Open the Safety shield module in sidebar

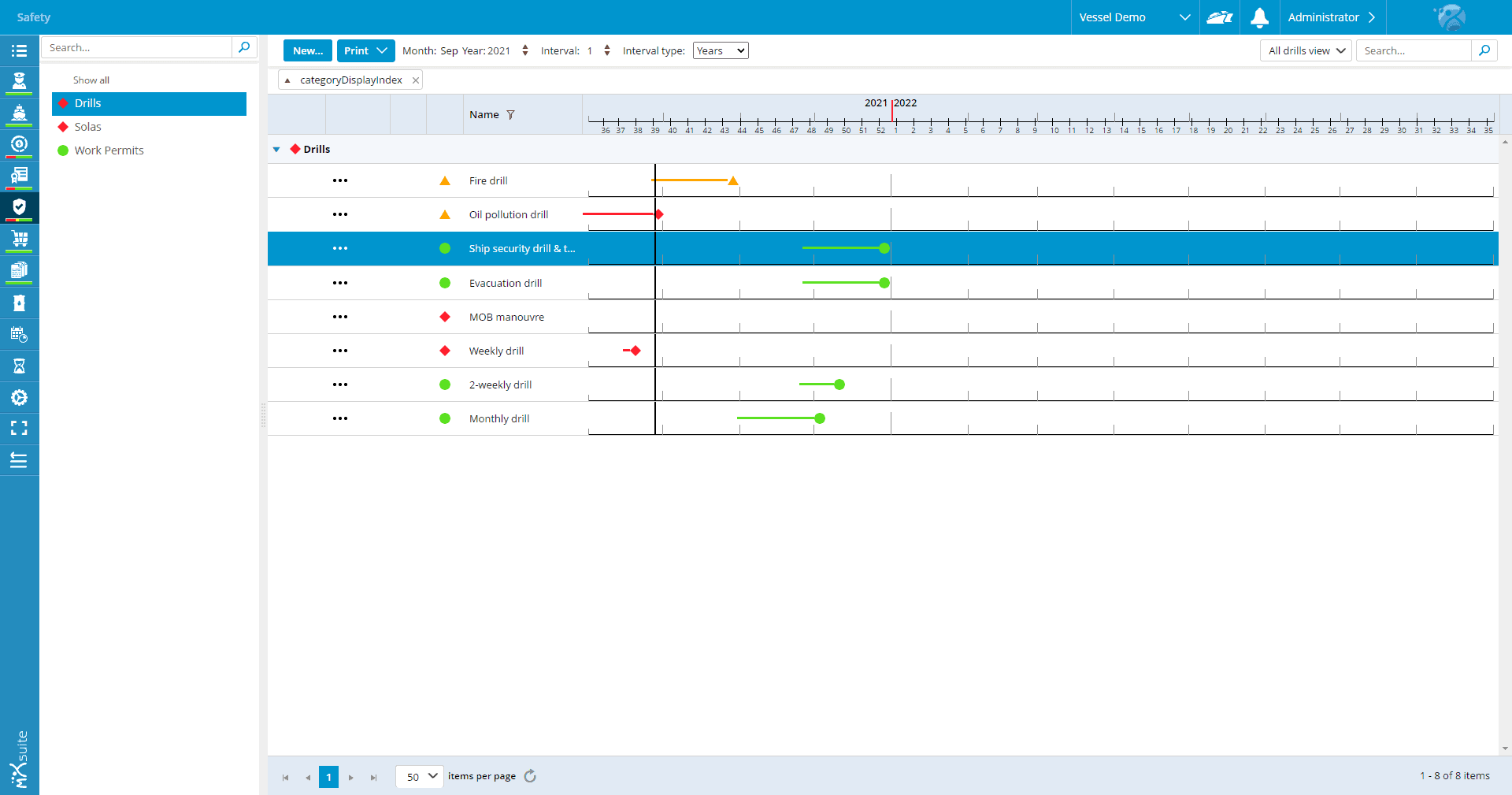[19, 207]
